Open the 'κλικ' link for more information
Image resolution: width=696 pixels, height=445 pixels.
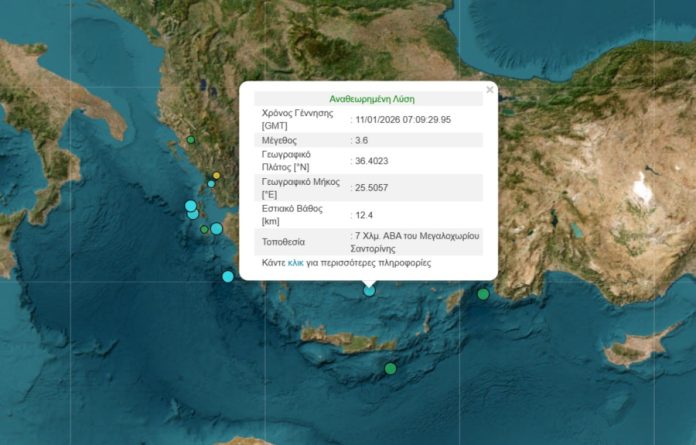(295, 263)
